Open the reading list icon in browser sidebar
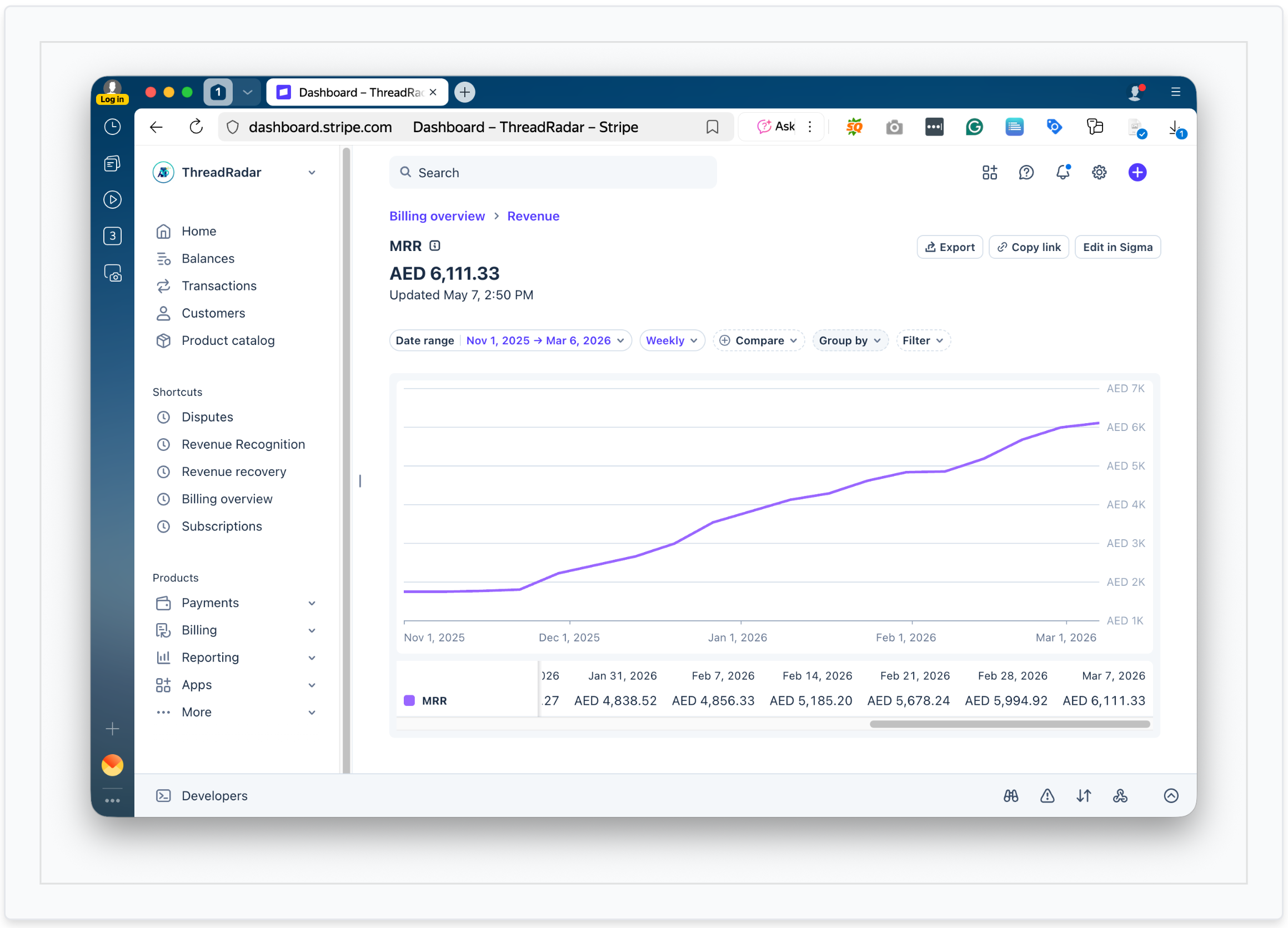The width and height of the screenshot is (1288, 928). click(x=112, y=164)
